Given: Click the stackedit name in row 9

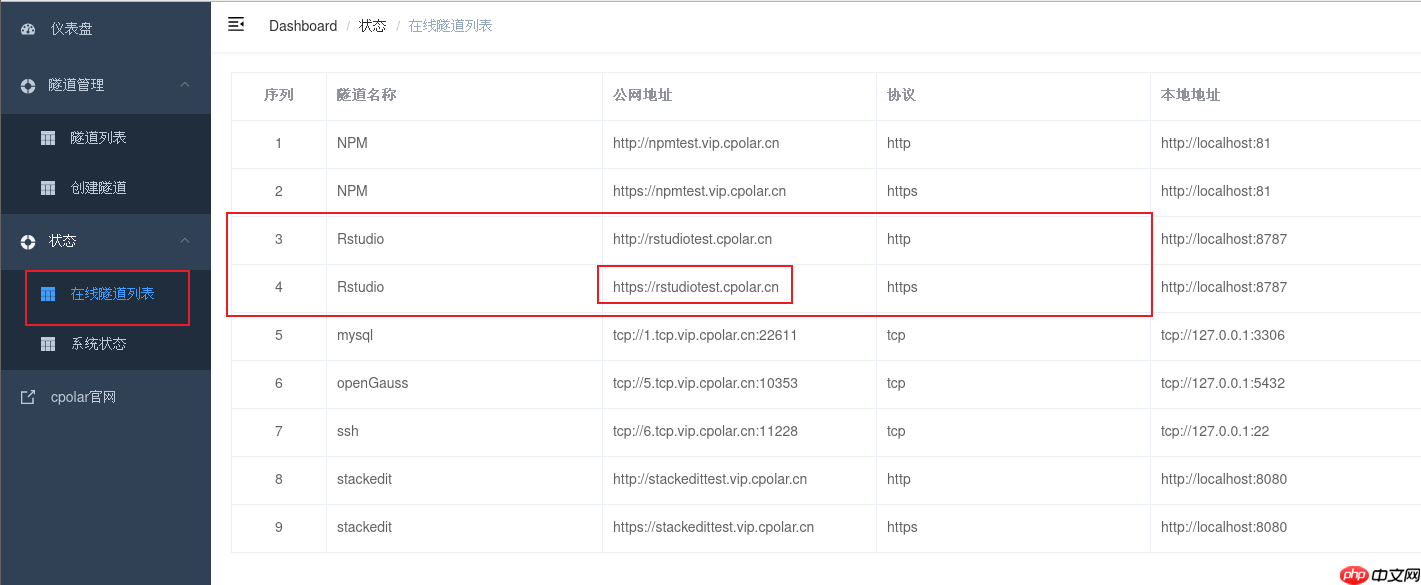Looking at the screenshot, I should coord(364,527).
